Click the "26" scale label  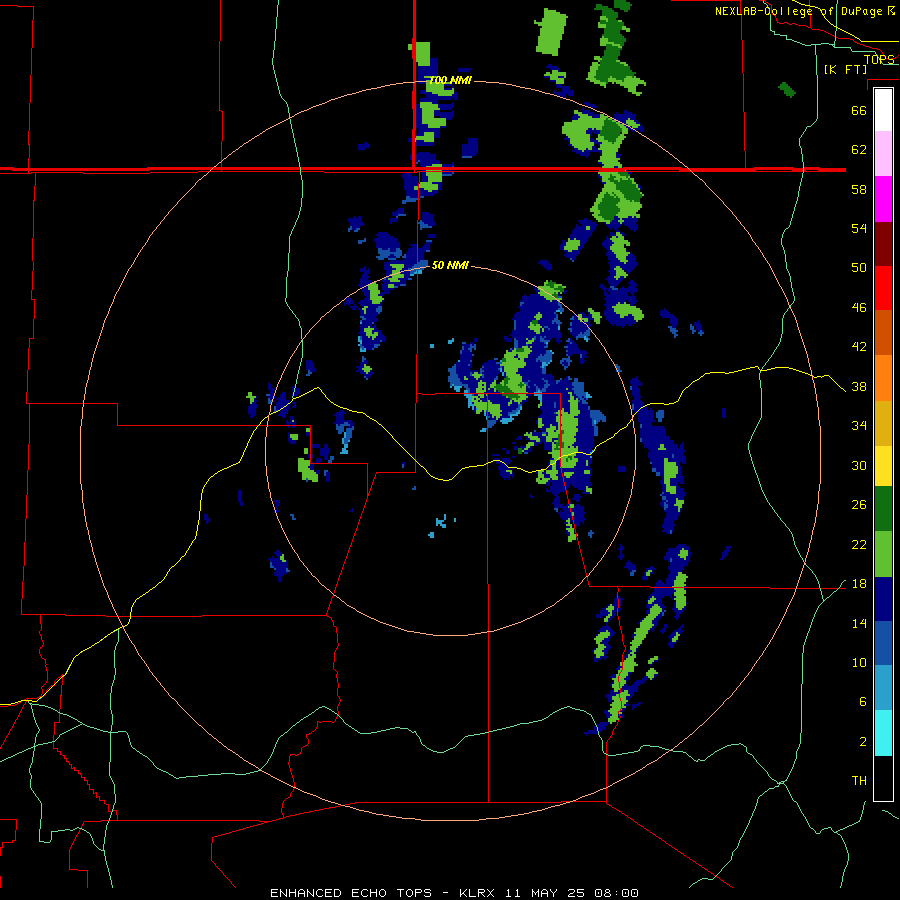(x=859, y=505)
